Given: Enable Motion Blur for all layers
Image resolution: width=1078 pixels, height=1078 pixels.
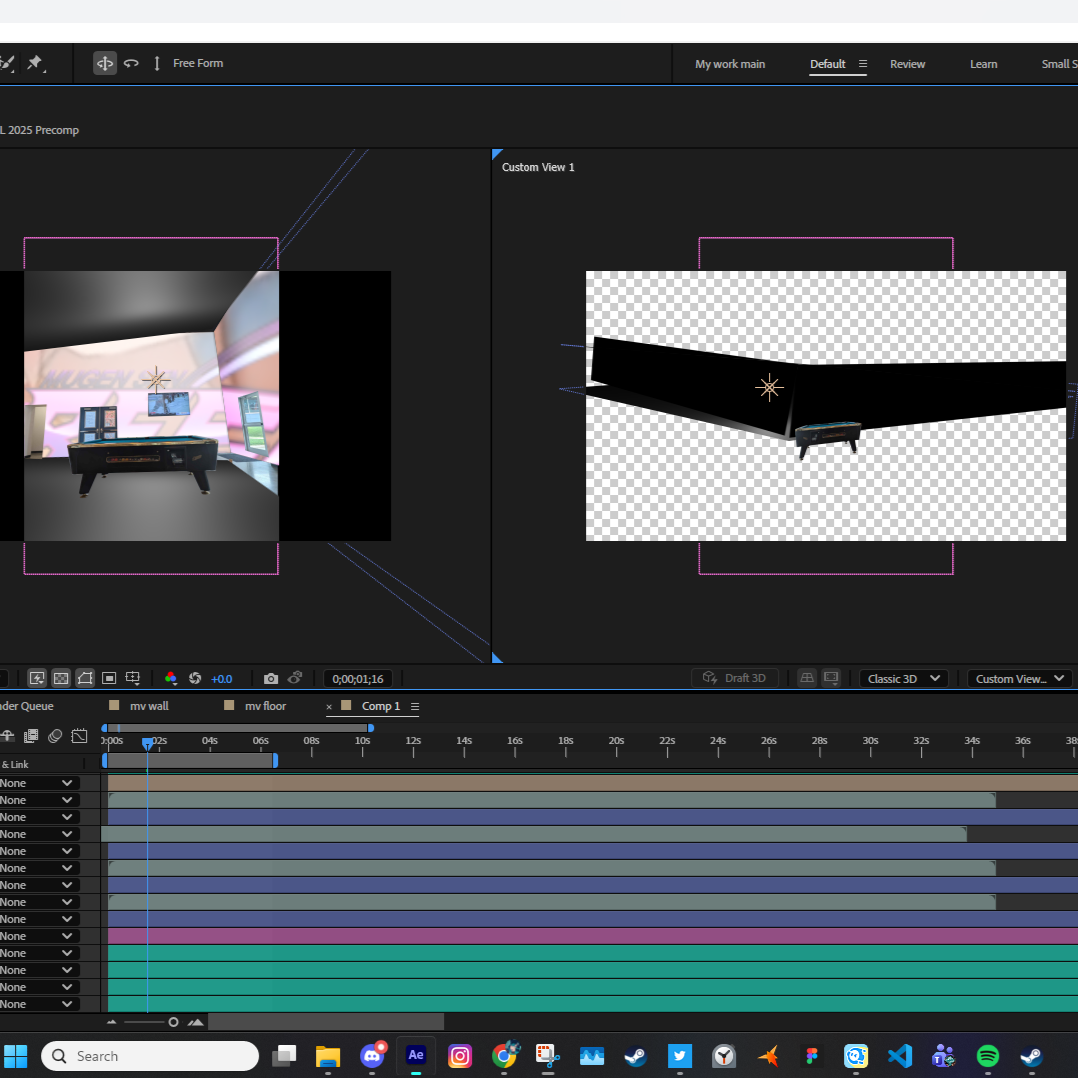Looking at the screenshot, I should [x=55, y=735].
